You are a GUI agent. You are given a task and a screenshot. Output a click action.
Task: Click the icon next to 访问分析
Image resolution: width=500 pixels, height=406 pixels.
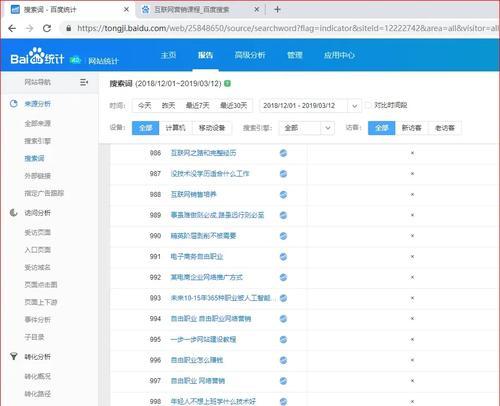coord(13,212)
